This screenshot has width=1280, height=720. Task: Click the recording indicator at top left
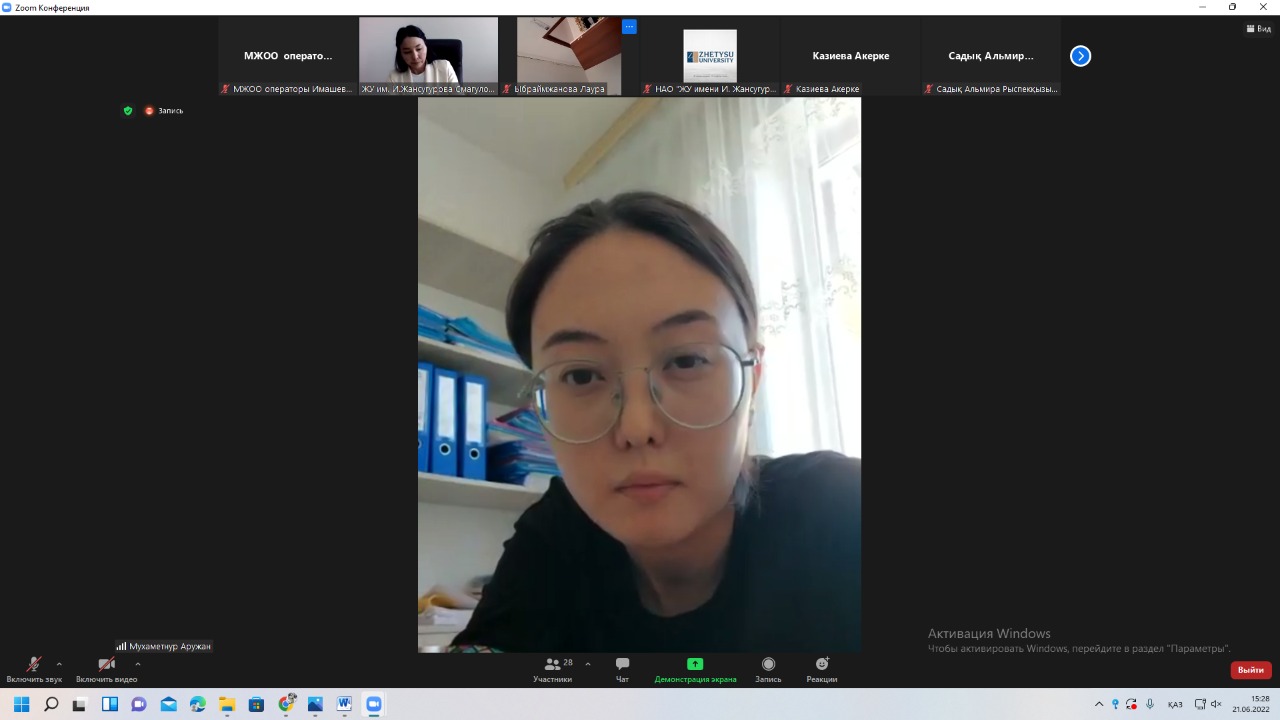pyautogui.click(x=164, y=111)
